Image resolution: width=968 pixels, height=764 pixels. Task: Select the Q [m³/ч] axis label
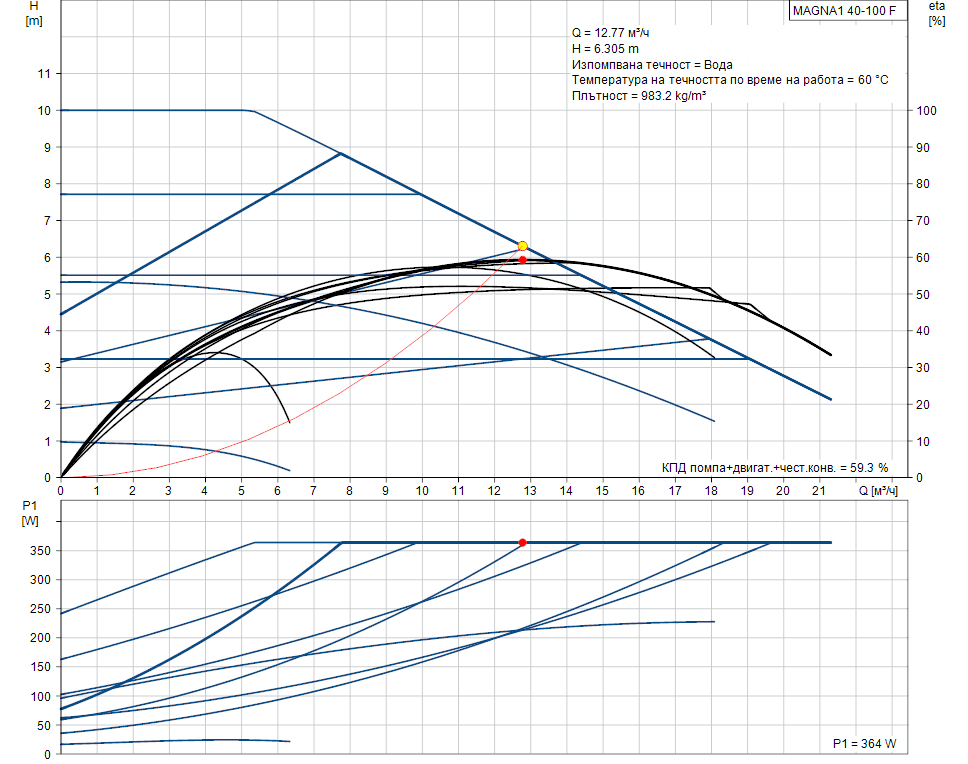click(877, 491)
